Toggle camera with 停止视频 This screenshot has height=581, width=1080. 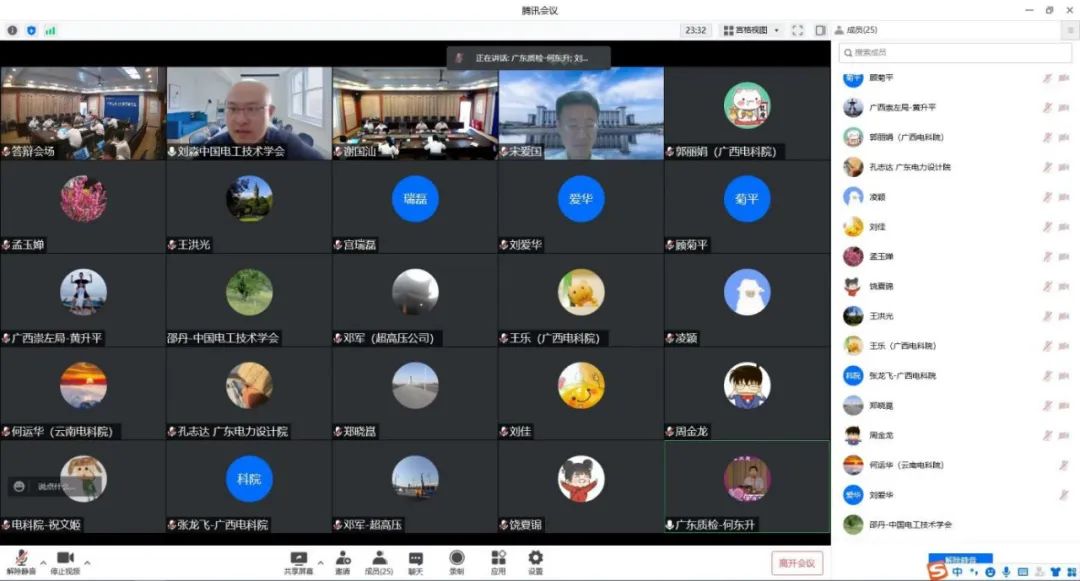coord(65,562)
